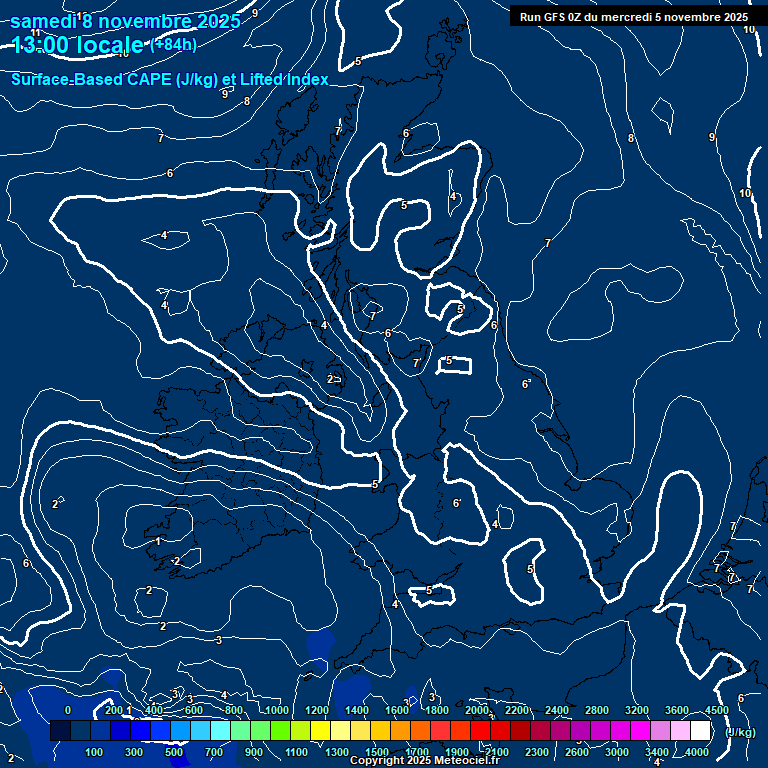Click the pale pink swatch between 3600 and 4000
This screenshot has width=768, height=768.
click(x=680, y=730)
